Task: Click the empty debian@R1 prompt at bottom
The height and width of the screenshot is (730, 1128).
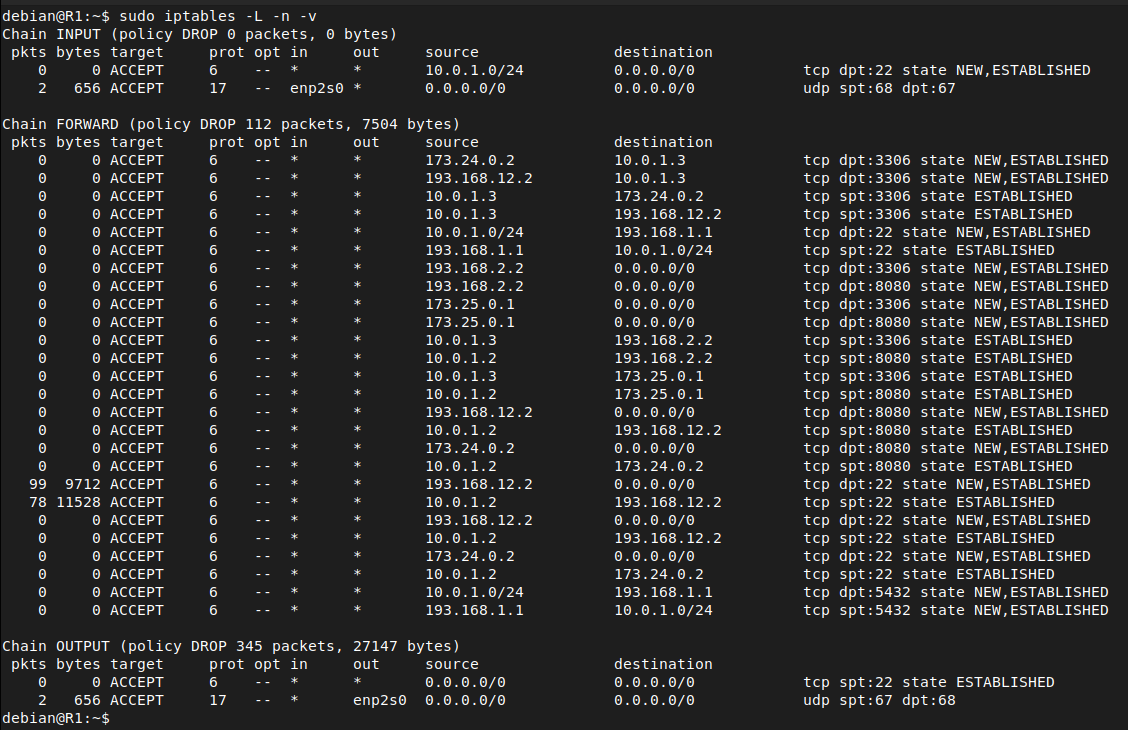Action: 56,718
